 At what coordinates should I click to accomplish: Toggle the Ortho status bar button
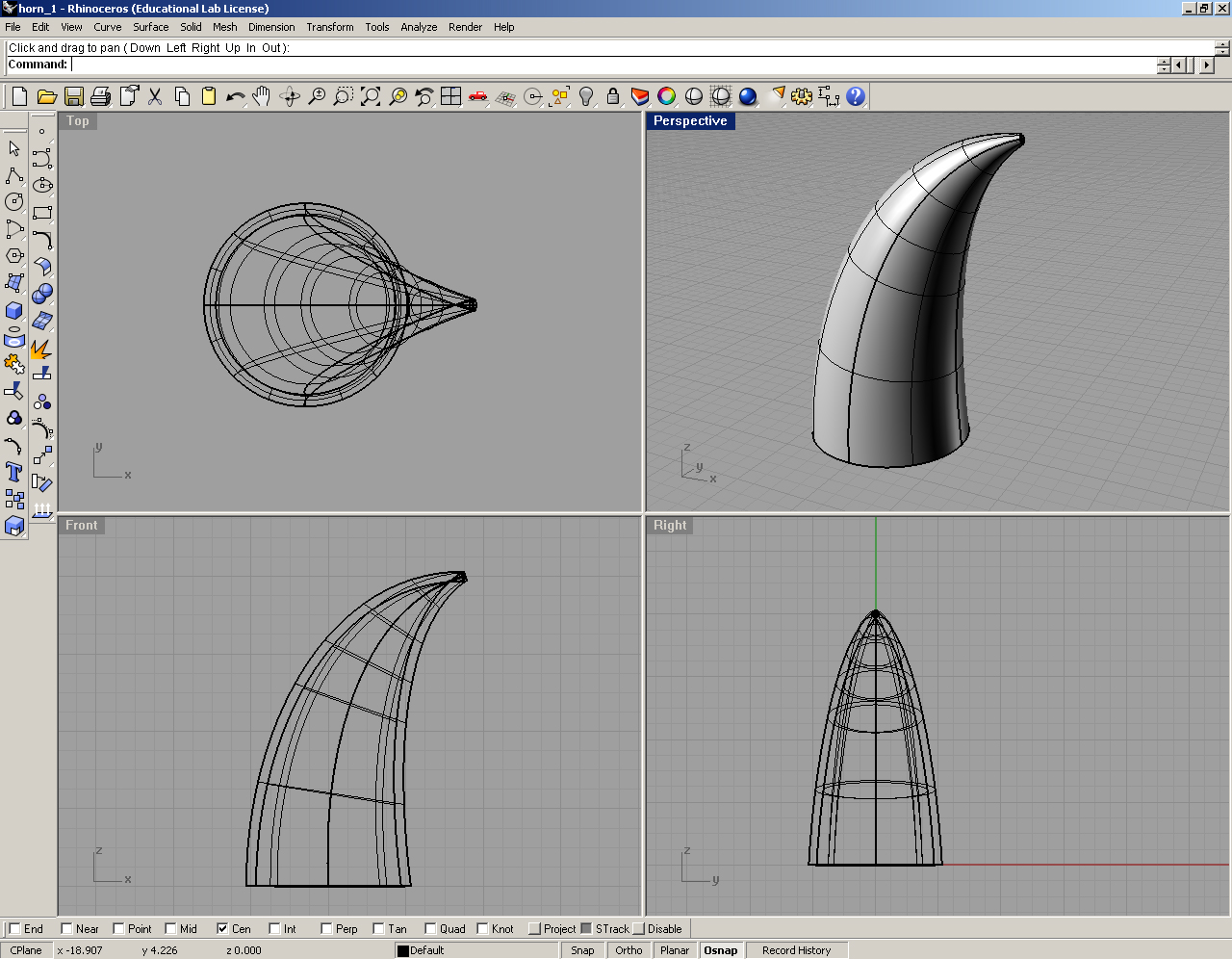tap(629, 950)
